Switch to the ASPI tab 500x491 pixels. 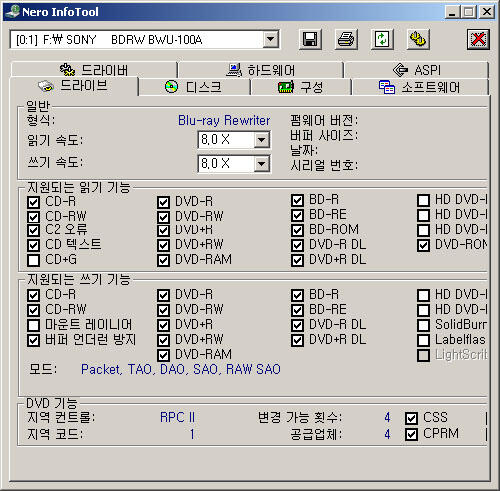point(417,70)
